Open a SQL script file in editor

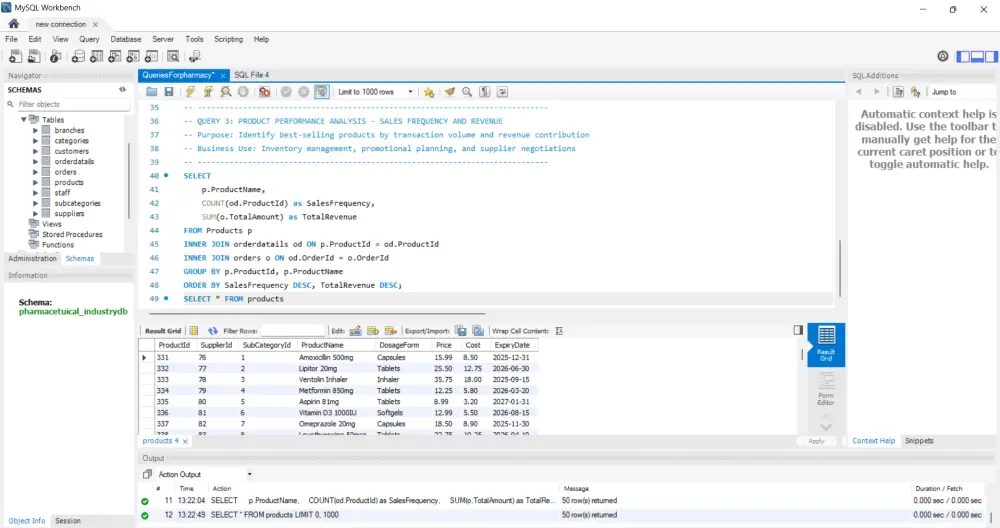click(151, 92)
